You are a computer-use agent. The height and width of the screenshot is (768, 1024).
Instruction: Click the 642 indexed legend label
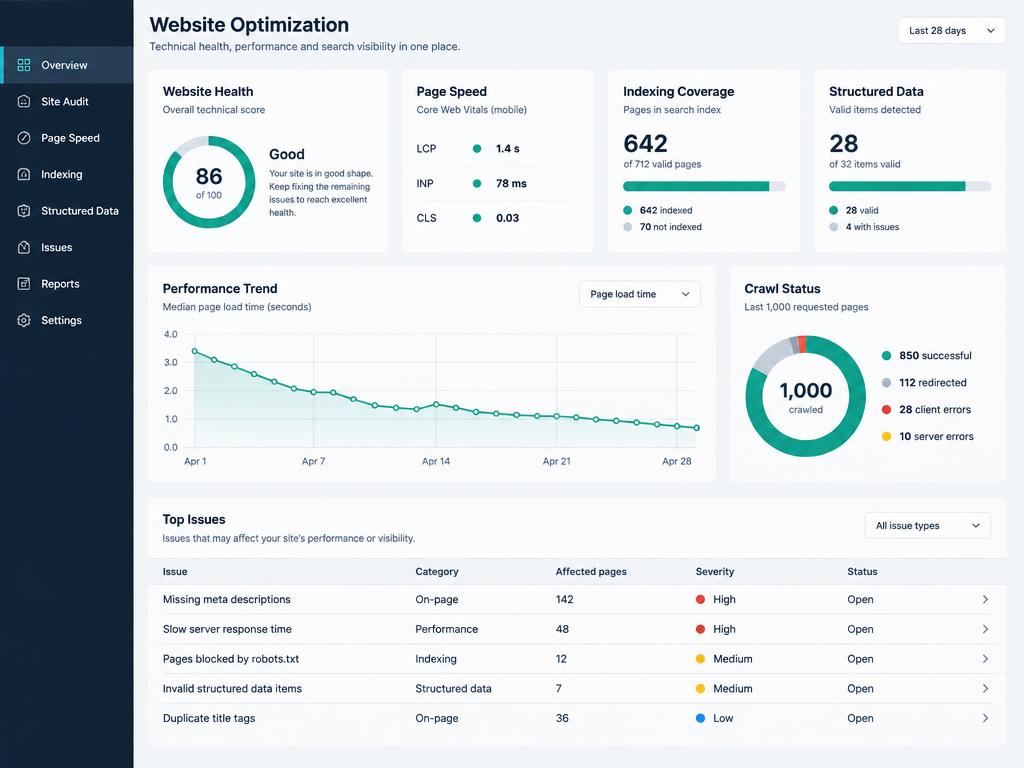(x=666, y=210)
